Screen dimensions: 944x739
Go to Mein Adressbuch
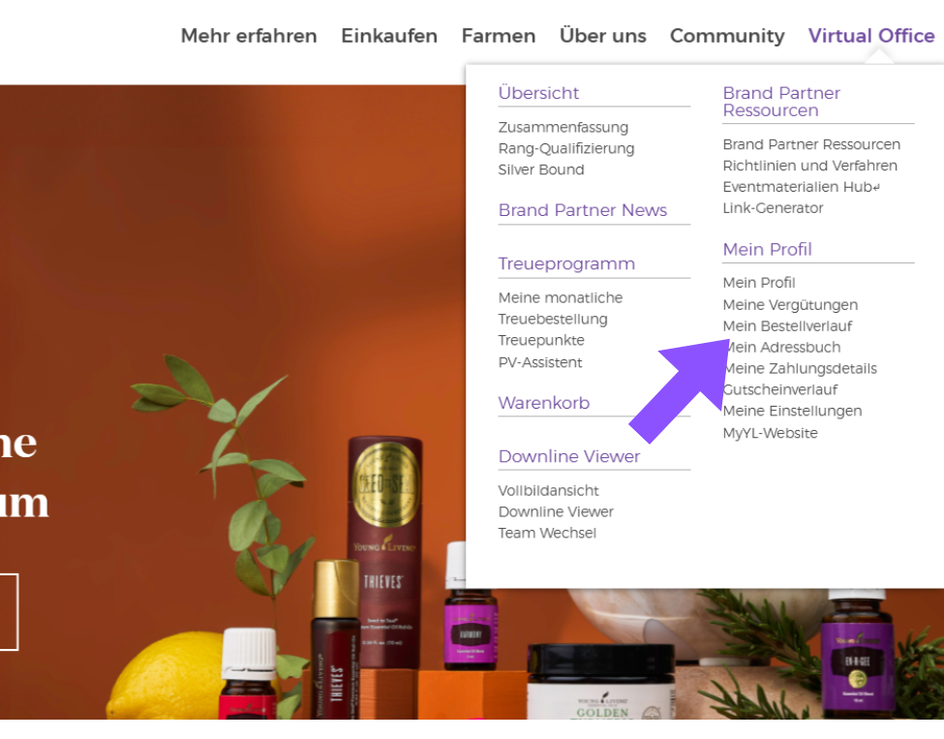pos(782,347)
